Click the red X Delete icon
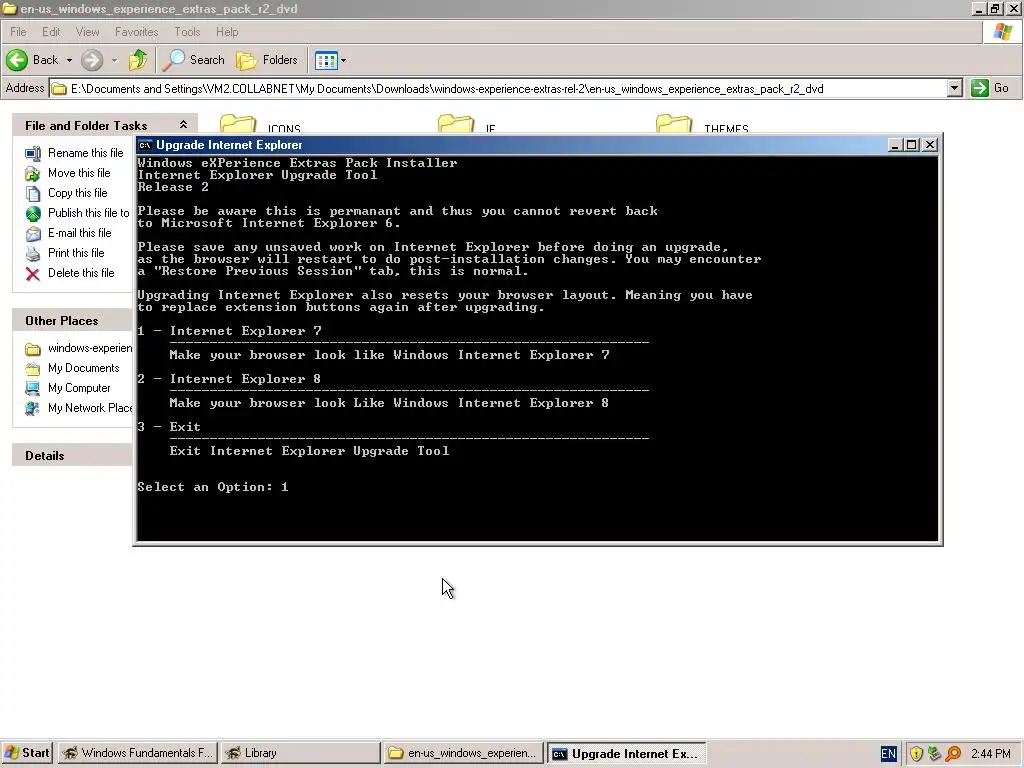1024x768 pixels. [x=33, y=274]
